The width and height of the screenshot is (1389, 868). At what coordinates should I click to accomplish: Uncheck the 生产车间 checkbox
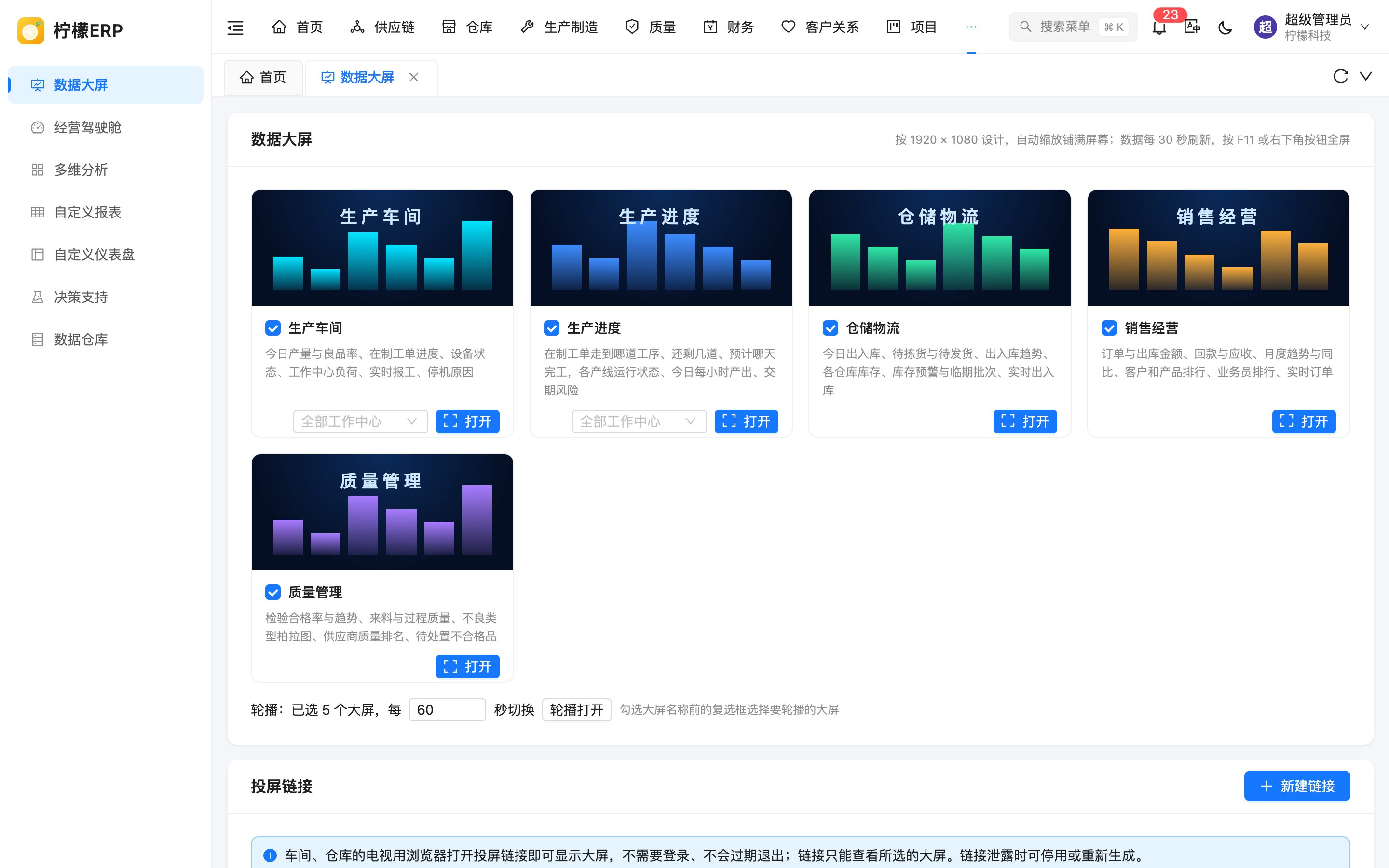pyautogui.click(x=272, y=328)
